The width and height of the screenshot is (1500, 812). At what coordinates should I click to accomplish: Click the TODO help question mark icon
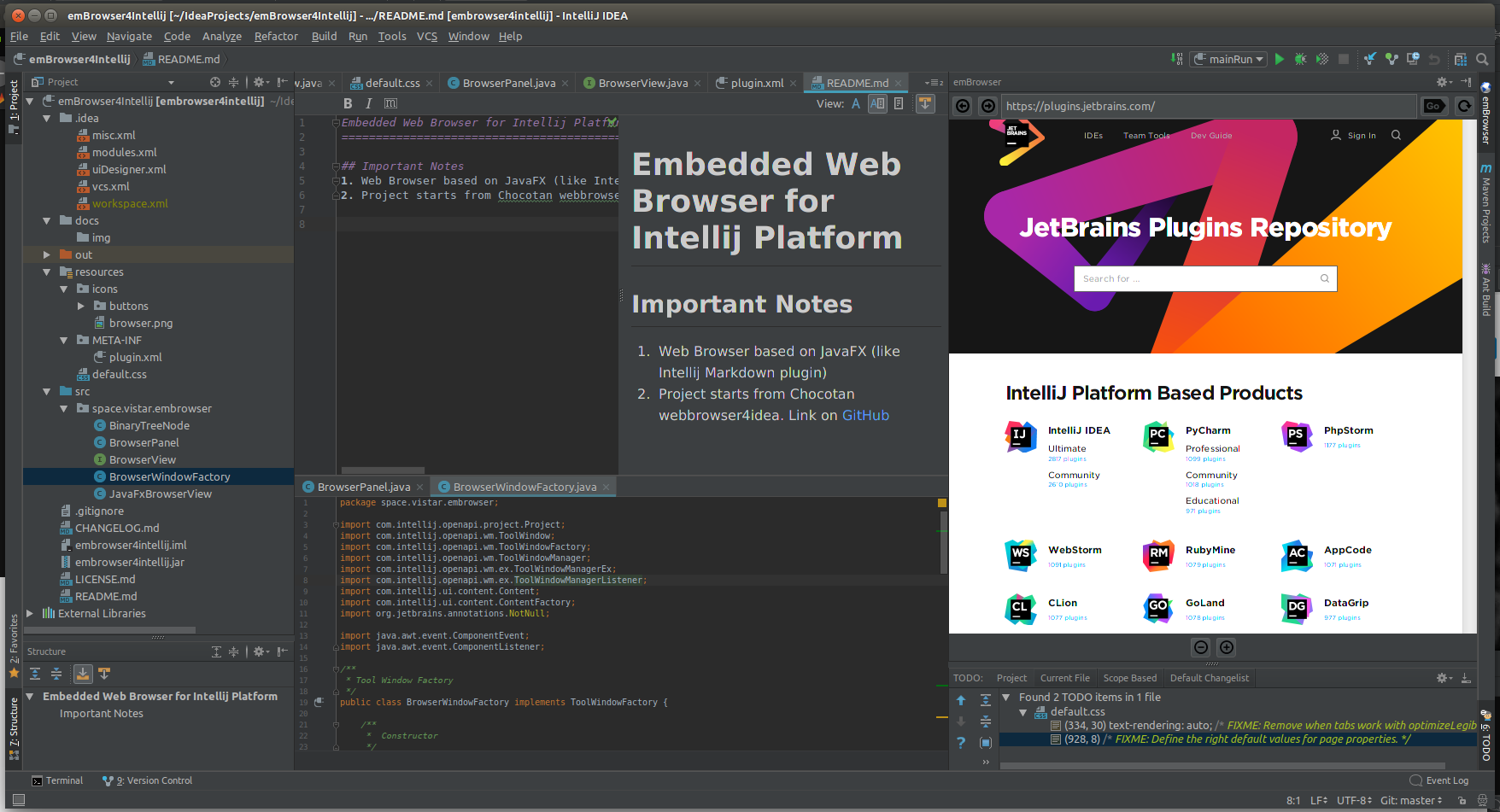click(x=961, y=743)
